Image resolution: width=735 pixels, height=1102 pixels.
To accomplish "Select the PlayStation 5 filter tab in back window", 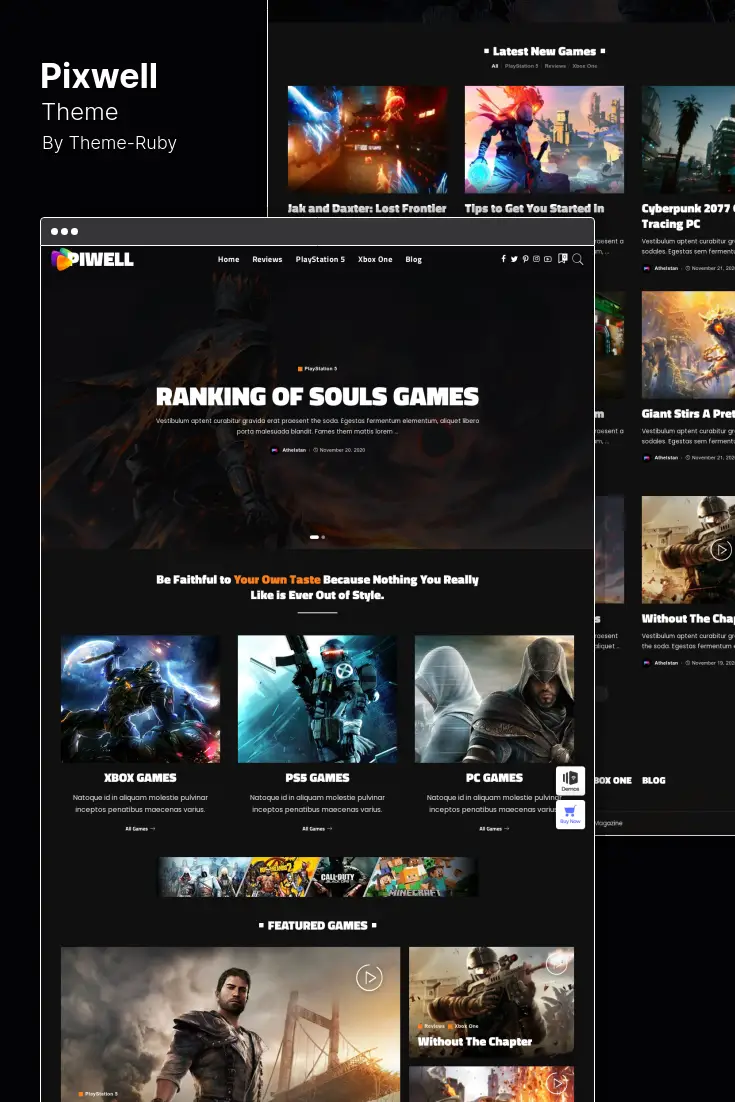I will tap(521, 66).
